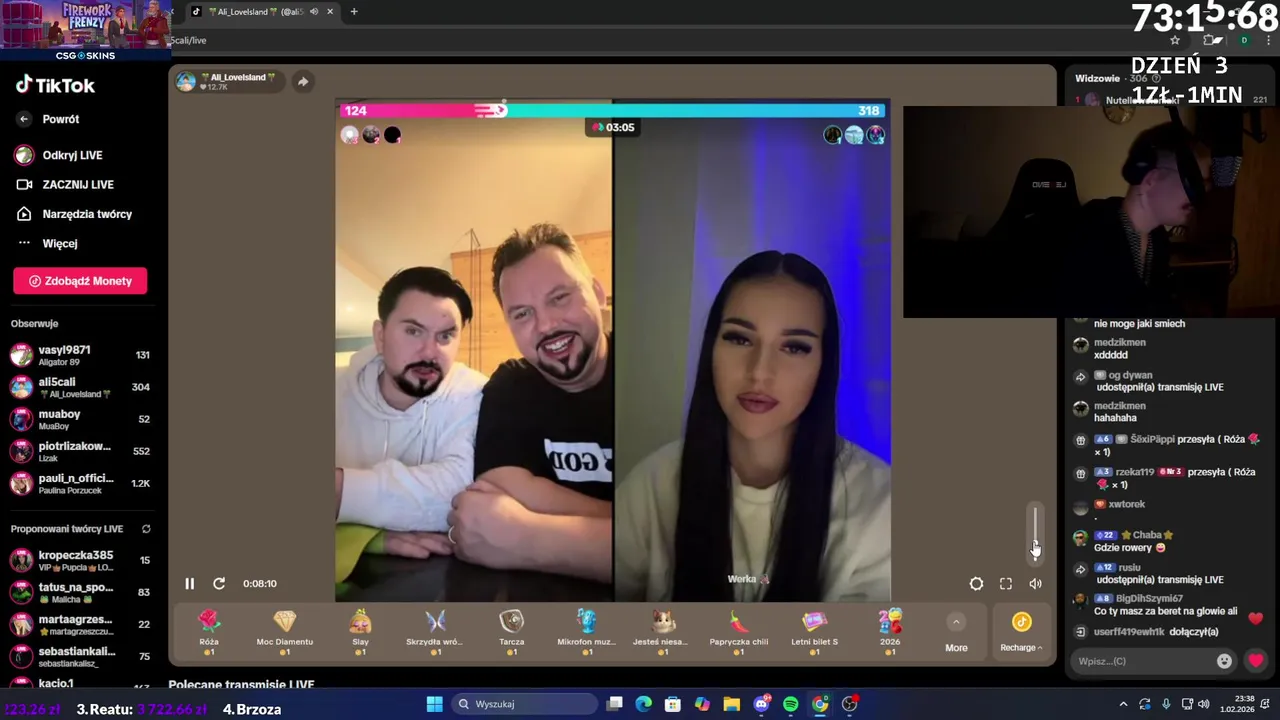Mute the stream volume speaker icon
The image size is (1280, 720).
click(x=1035, y=584)
